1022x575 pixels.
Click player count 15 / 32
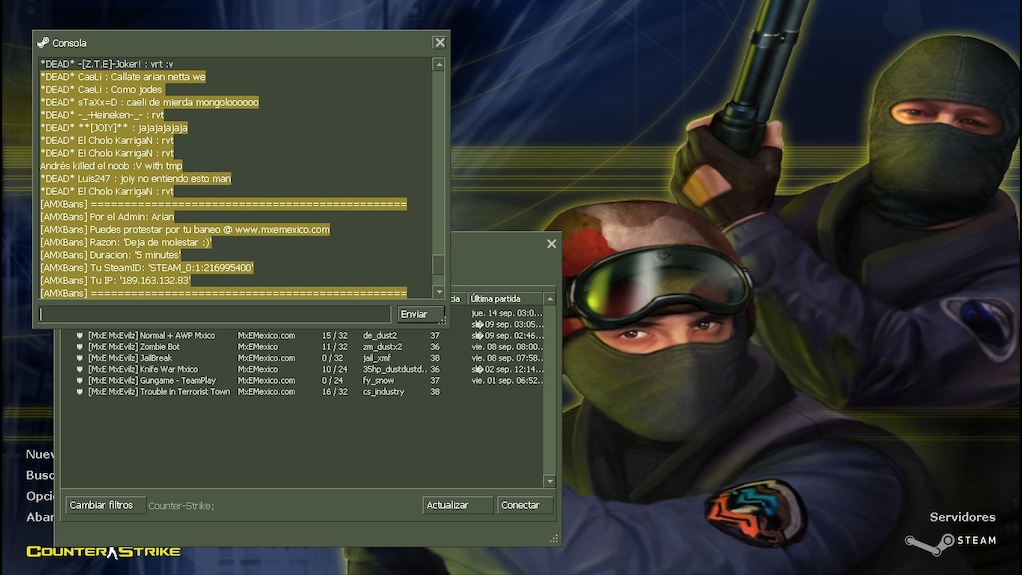(334, 336)
